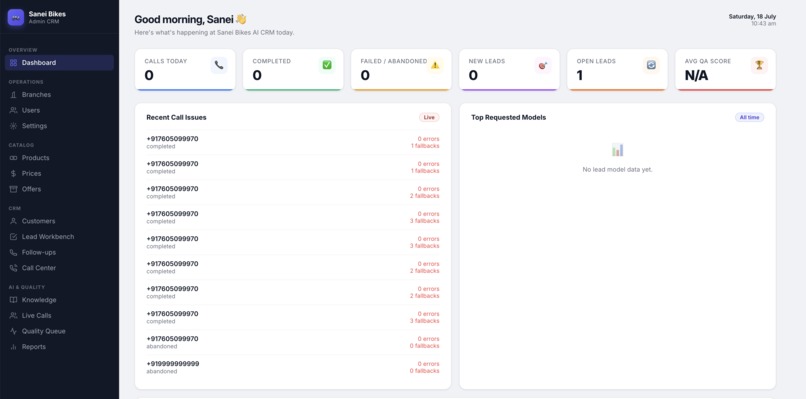Click "No lead model data yet." text
806x399 pixels.
pyautogui.click(x=617, y=169)
